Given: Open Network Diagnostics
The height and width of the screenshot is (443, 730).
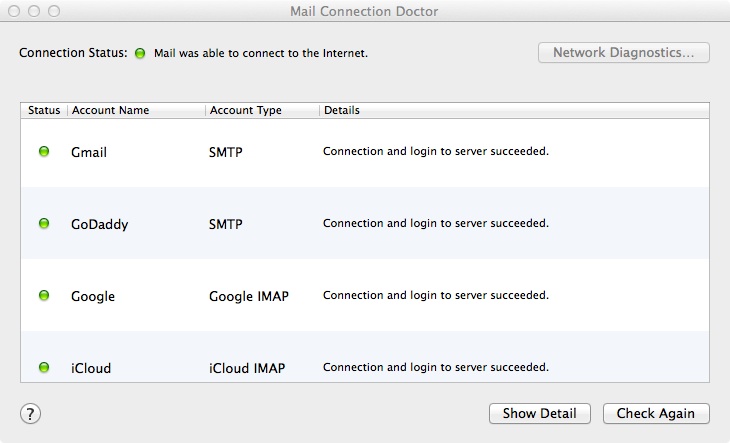Looking at the screenshot, I should point(624,52).
